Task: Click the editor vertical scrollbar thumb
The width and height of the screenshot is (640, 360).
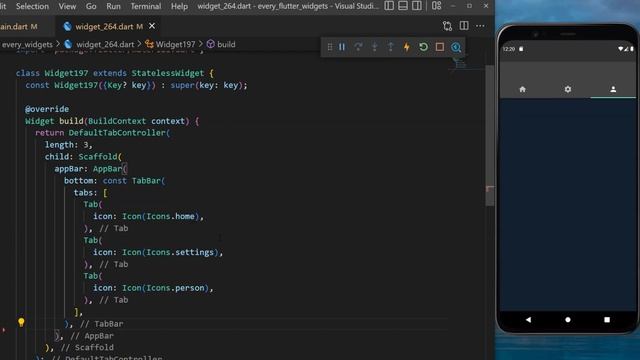Action: 489,135
